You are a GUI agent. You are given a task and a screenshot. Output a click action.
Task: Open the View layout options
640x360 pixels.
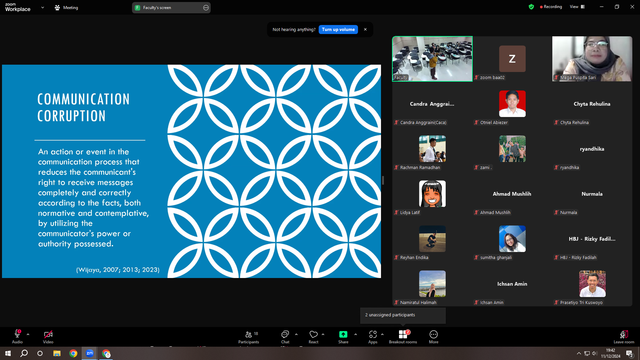(577, 7)
